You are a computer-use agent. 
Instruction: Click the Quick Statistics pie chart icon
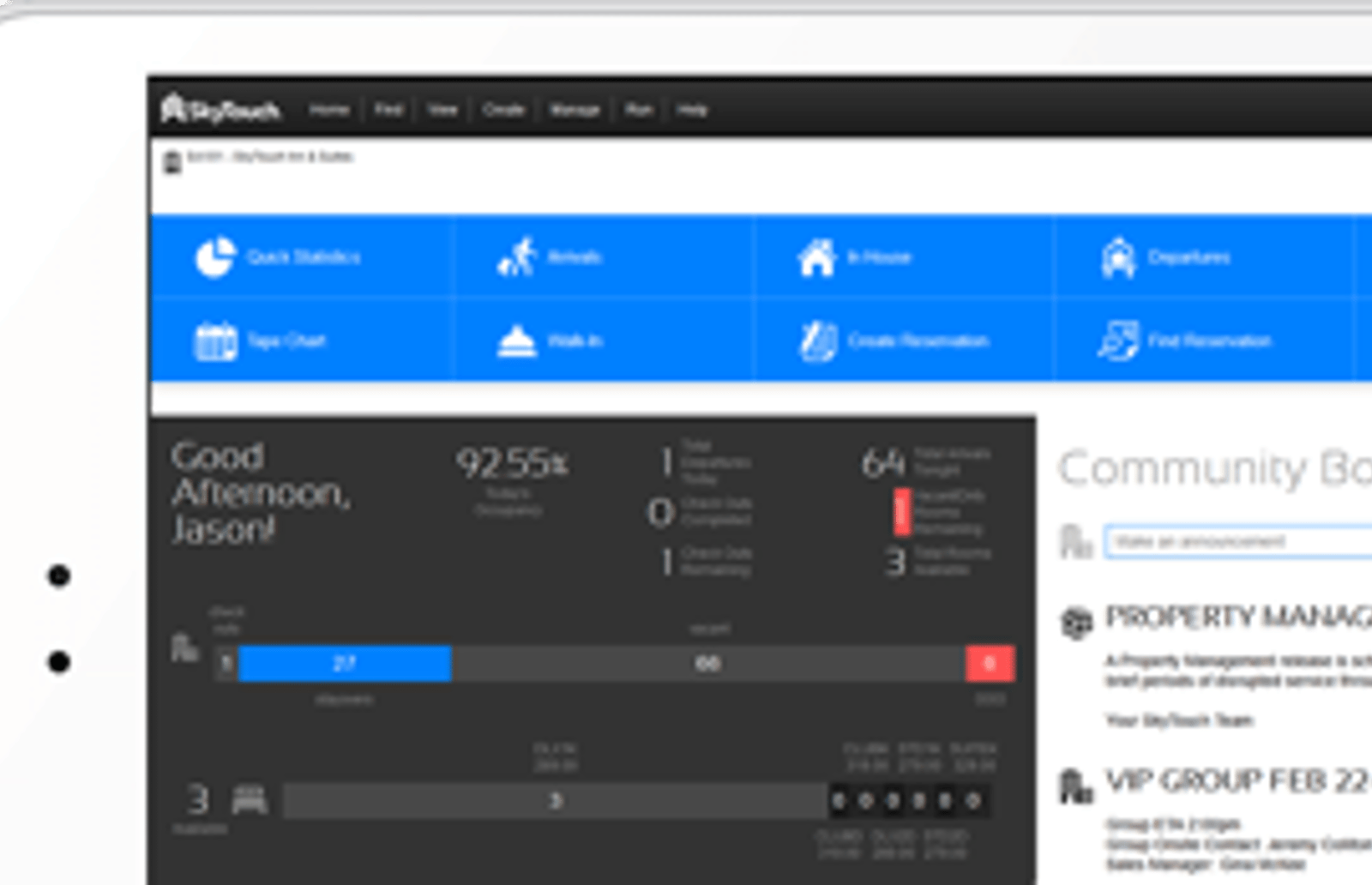point(215,256)
